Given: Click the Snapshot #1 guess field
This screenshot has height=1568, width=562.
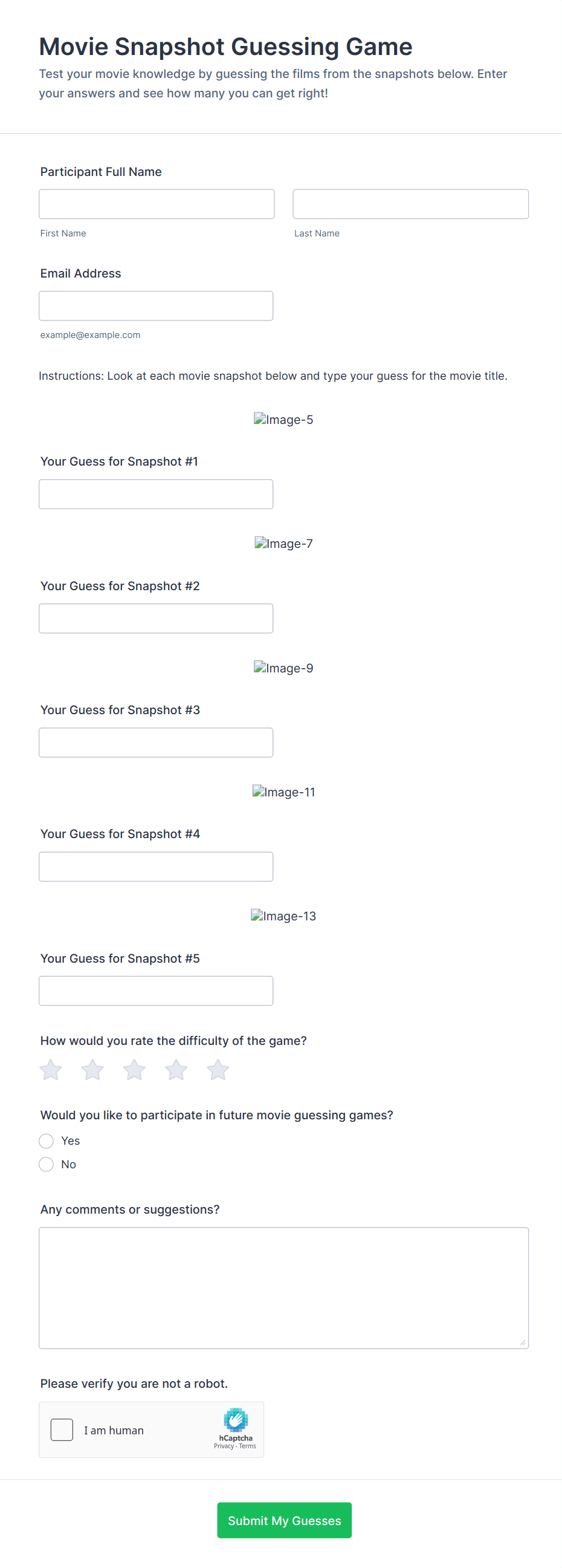Looking at the screenshot, I should [156, 494].
